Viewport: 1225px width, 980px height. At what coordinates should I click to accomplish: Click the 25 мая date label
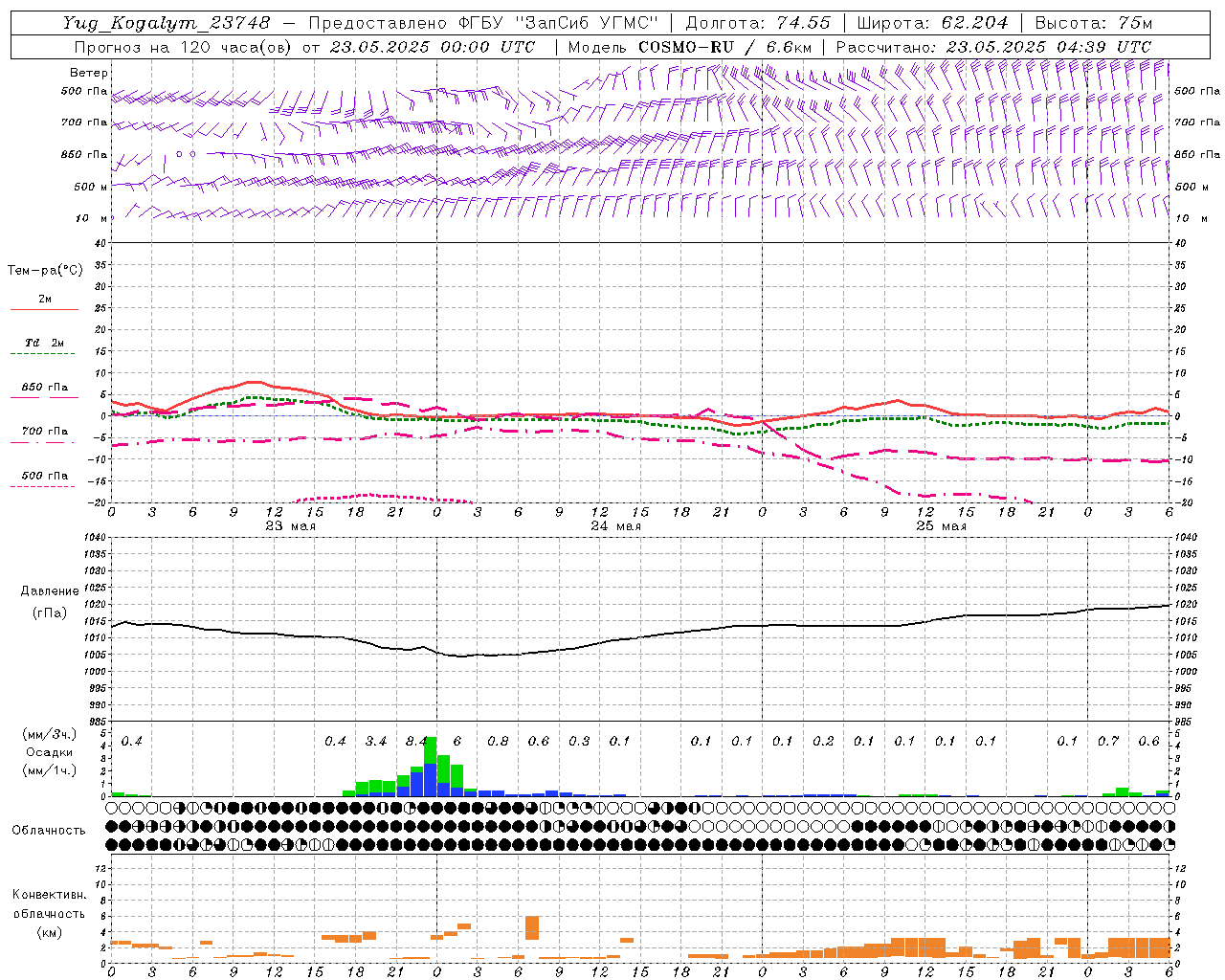coord(942,526)
